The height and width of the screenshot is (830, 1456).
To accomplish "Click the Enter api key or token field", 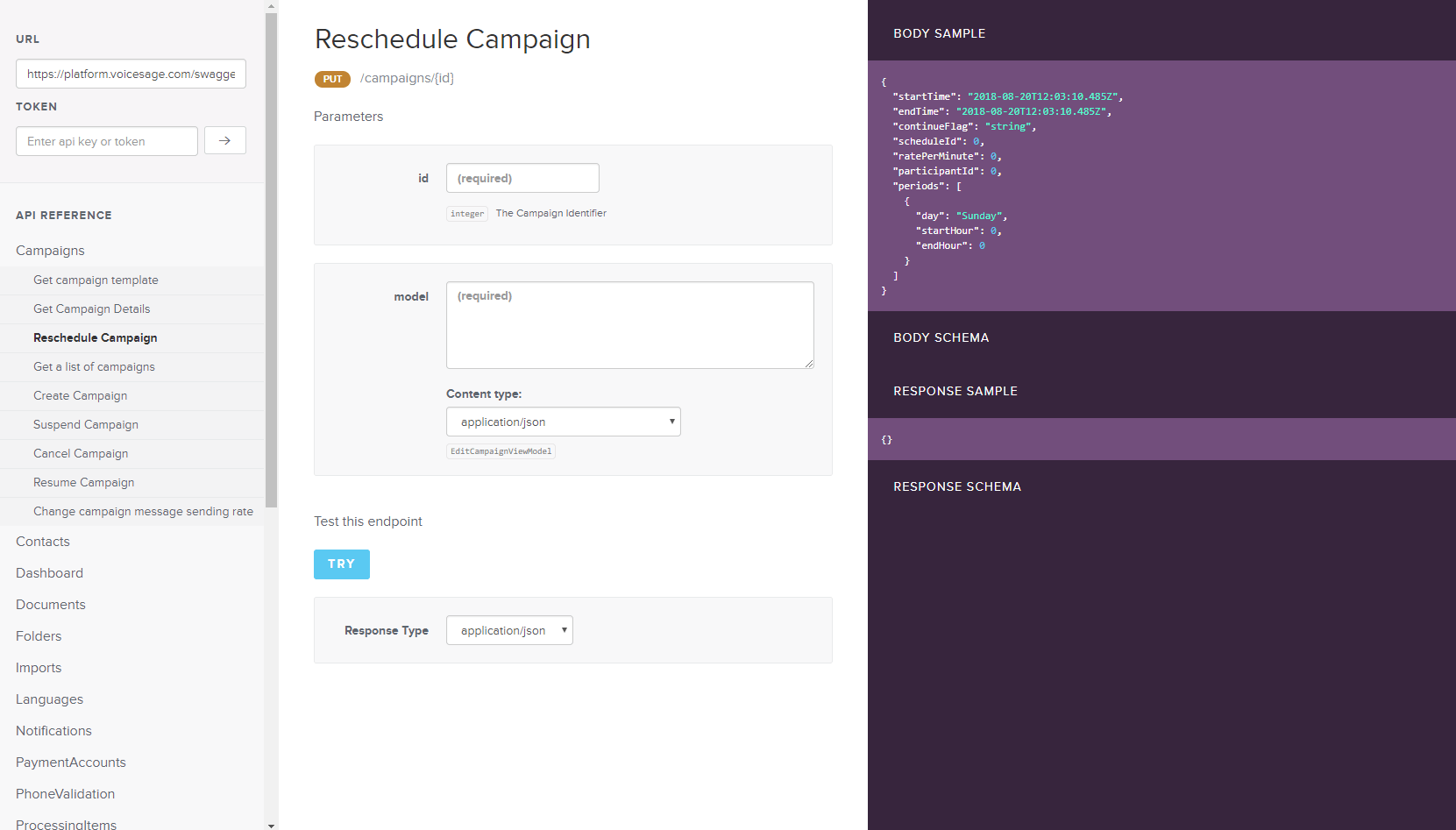I will pyautogui.click(x=105, y=140).
